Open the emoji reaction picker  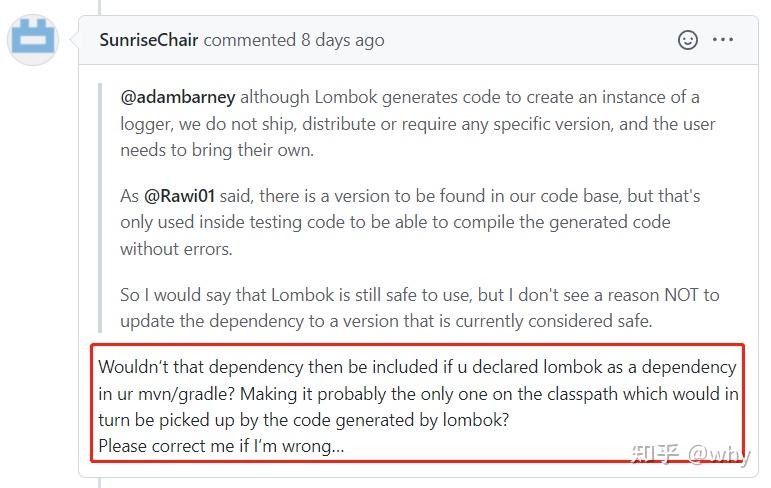(688, 40)
